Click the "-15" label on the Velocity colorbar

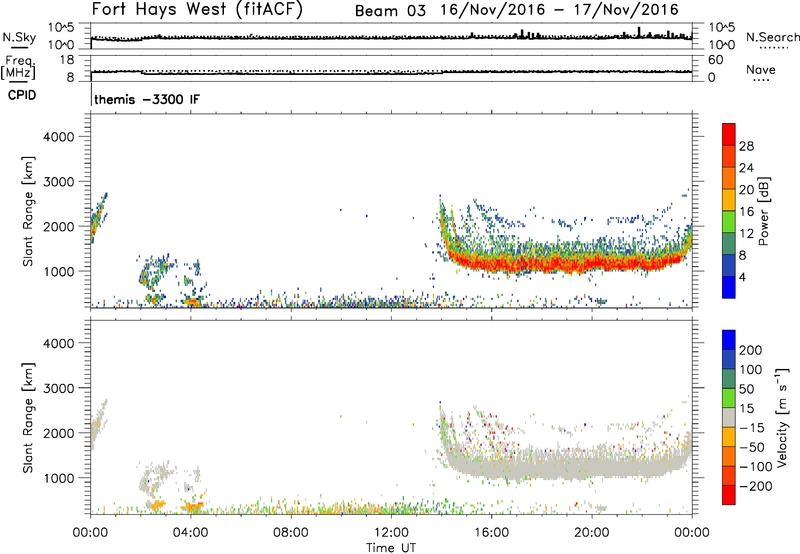pos(751,428)
